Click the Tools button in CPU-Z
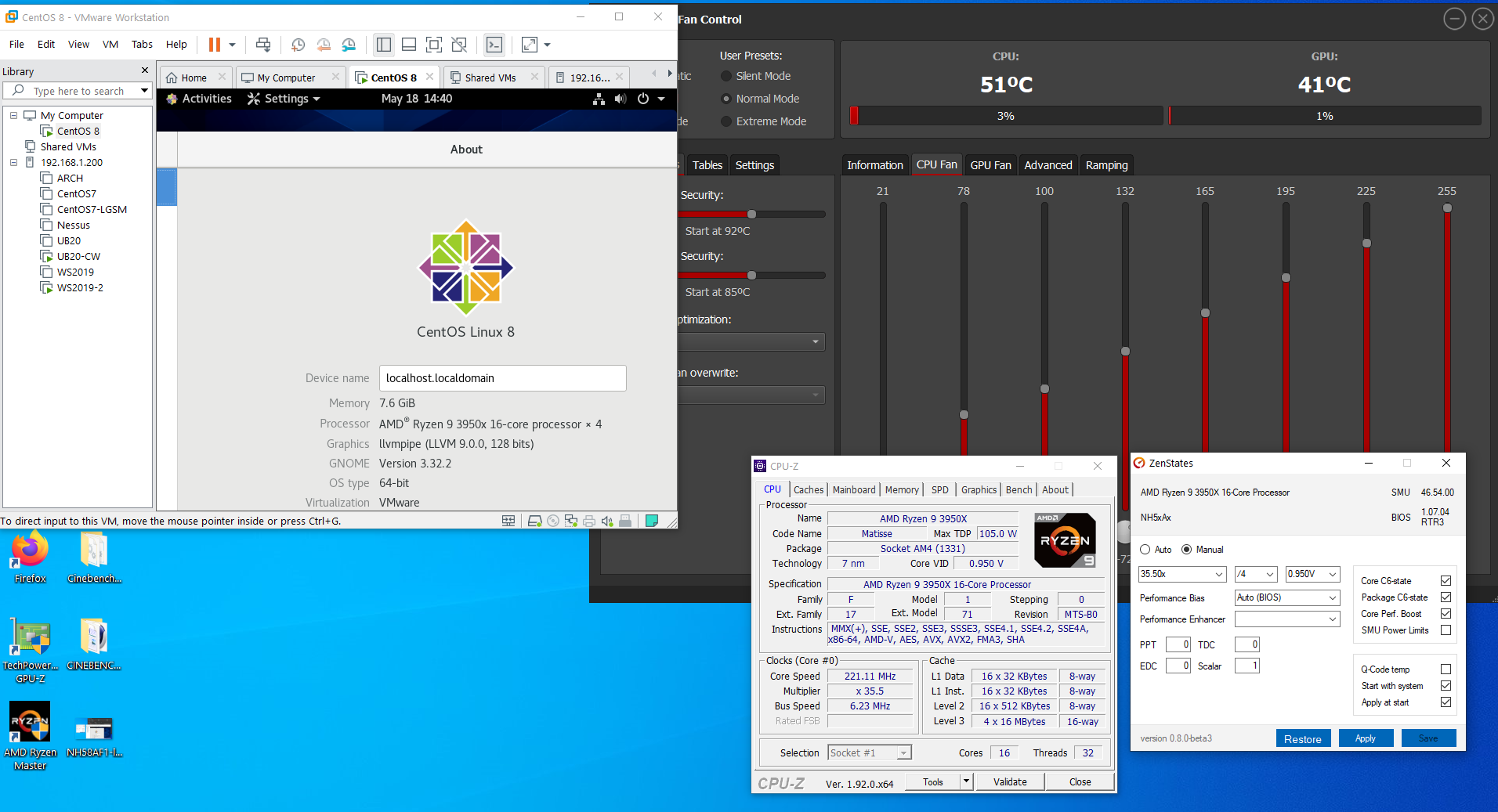Image resolution: width=1498 pixels, height=812 pixels. 932,781
